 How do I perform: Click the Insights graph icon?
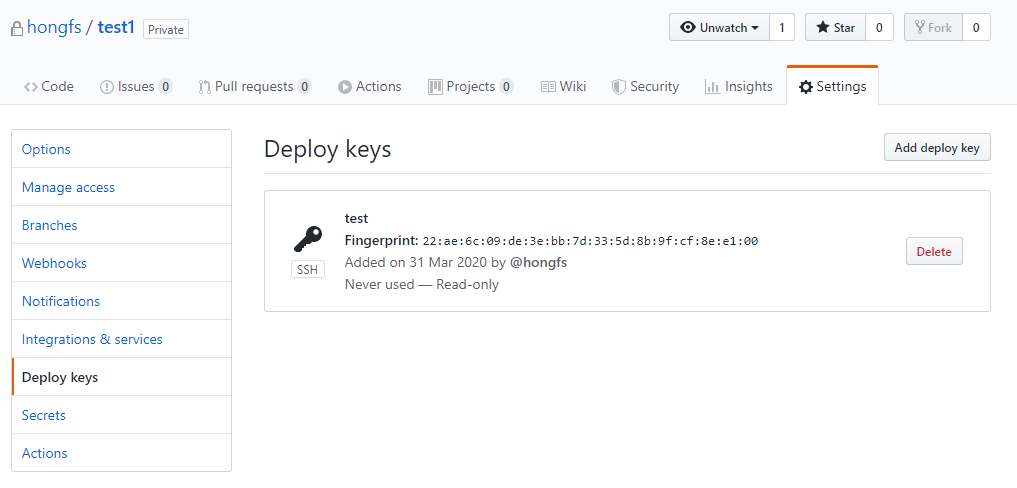tap(713, 87)
